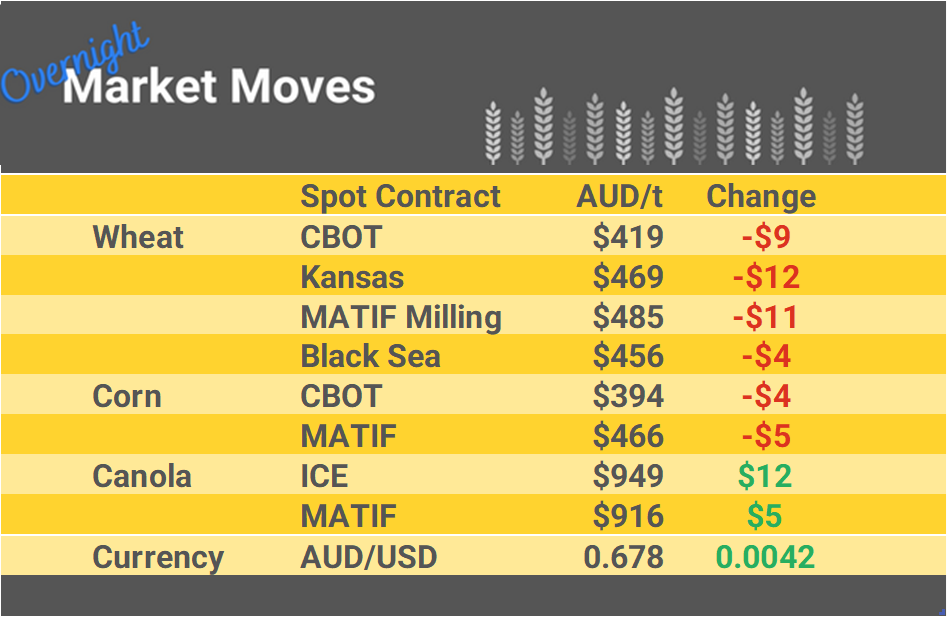Screen dimensions: 947x617
Task: Select the "Change" column header
Action: (x=761, y=197)
